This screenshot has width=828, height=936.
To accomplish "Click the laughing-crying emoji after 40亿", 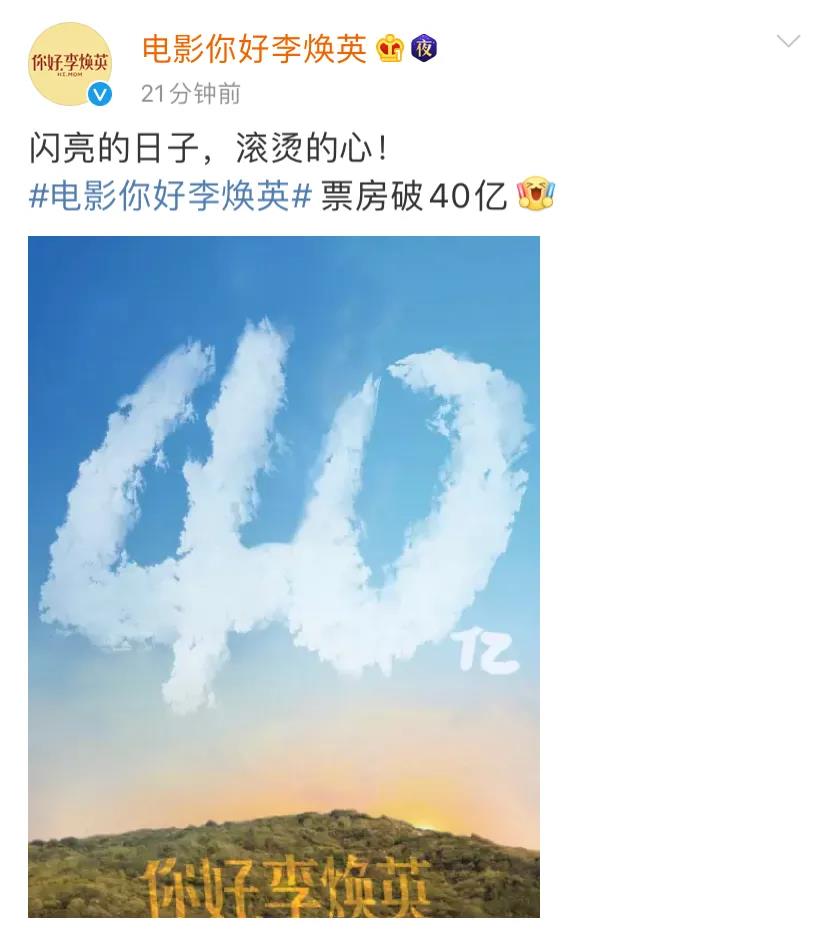I will 536,193.
